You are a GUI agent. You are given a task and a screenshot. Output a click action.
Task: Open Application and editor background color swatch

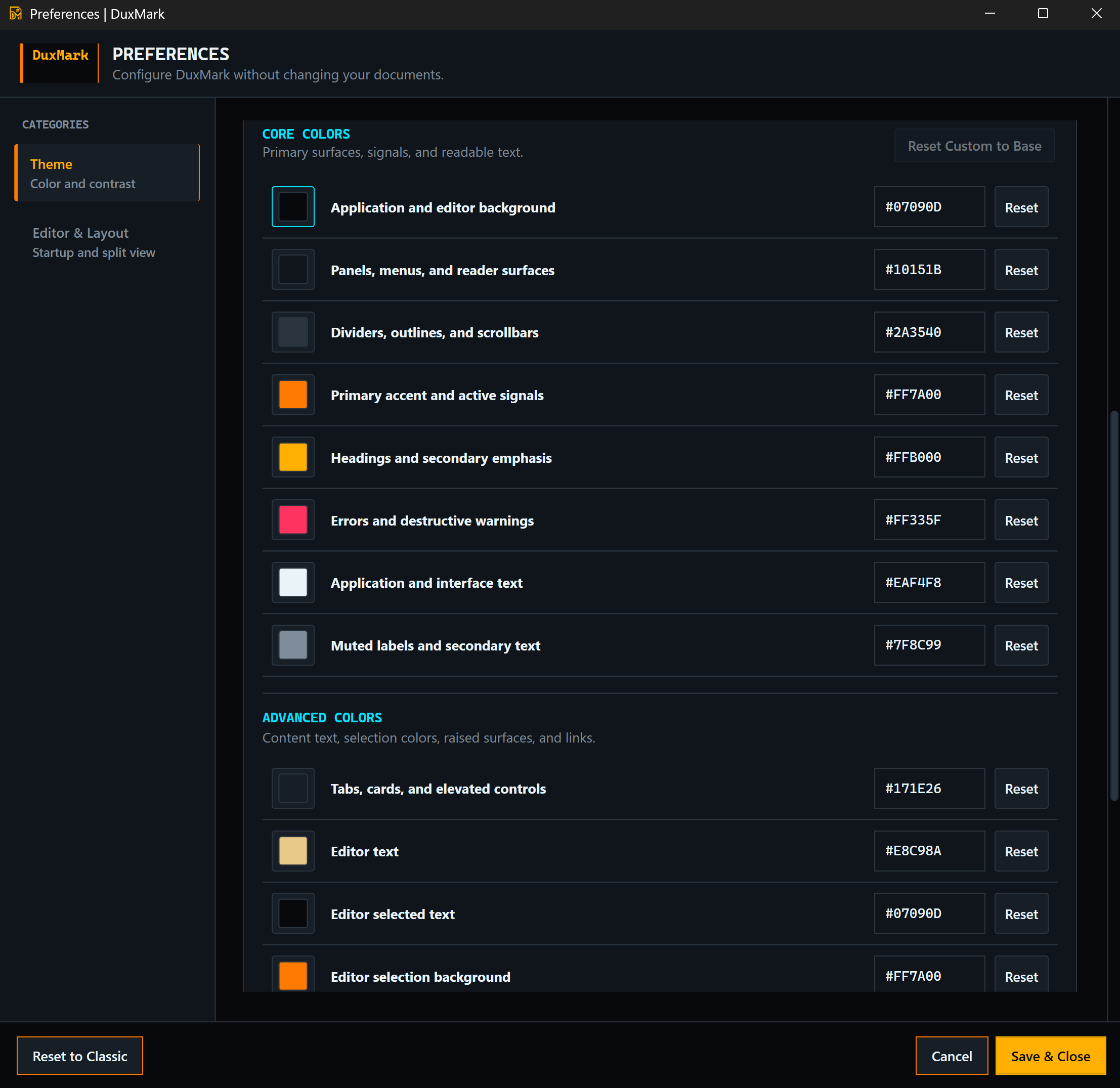(293, 207)
